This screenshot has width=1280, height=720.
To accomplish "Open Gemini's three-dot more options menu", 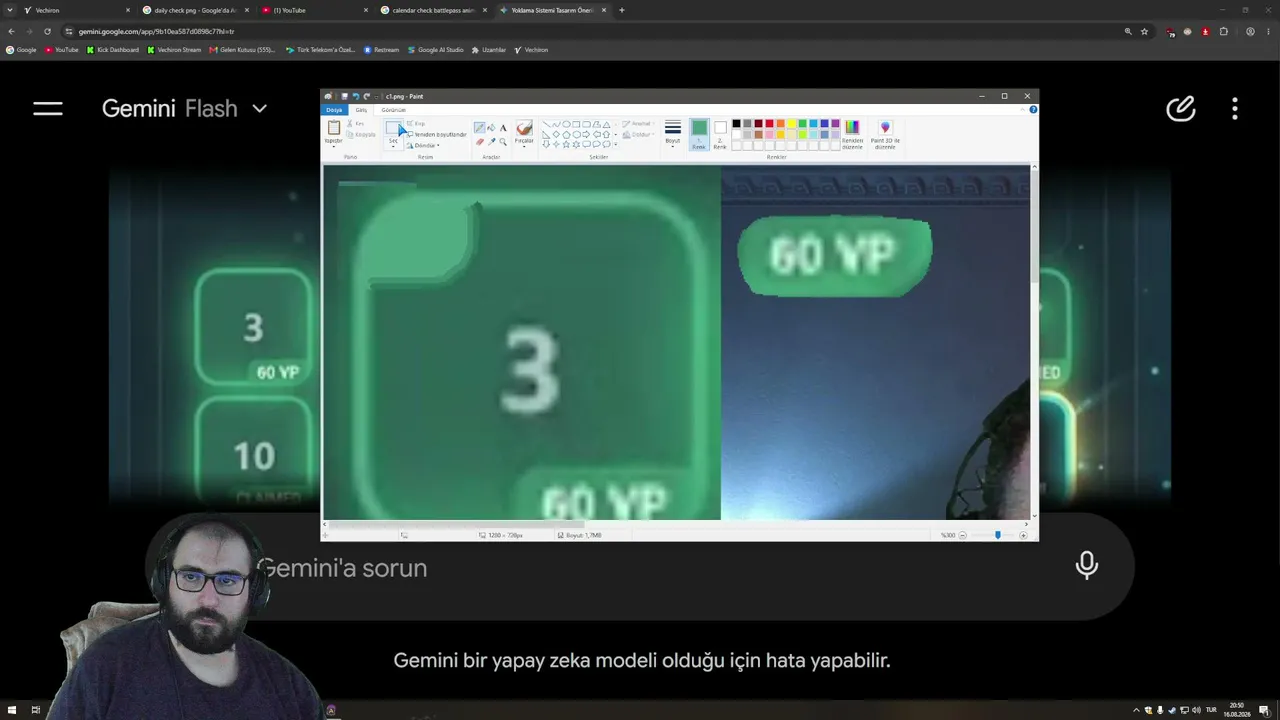I will point(1235,108).
